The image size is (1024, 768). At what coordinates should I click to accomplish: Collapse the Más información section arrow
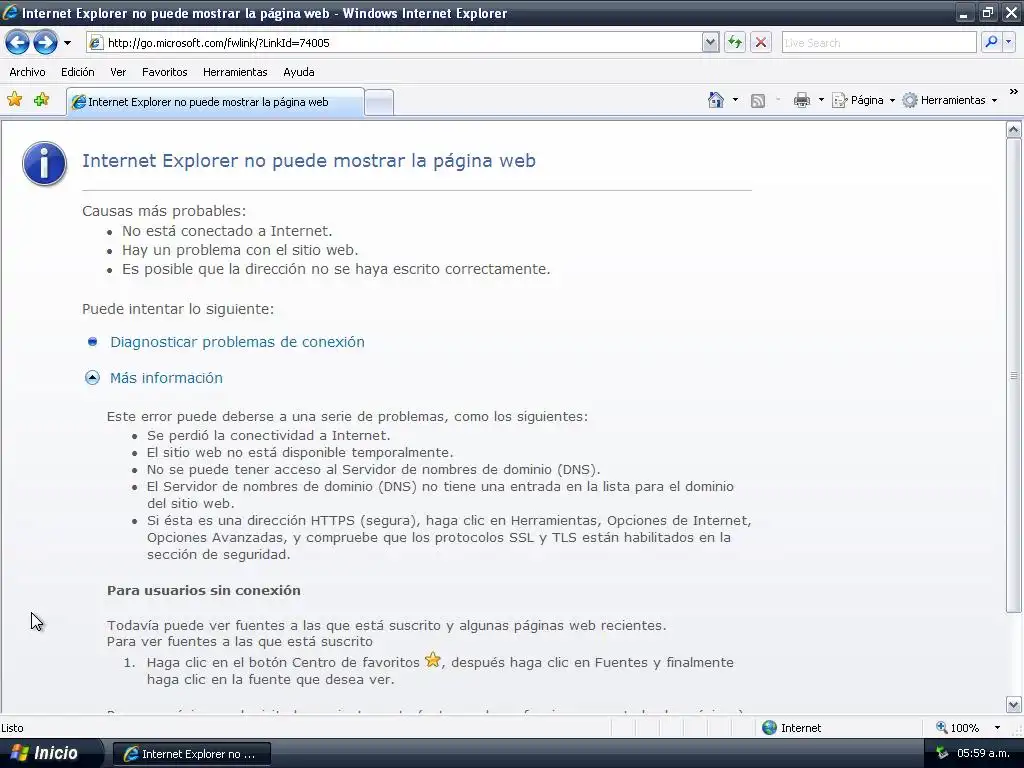click(x=92, y=377)
